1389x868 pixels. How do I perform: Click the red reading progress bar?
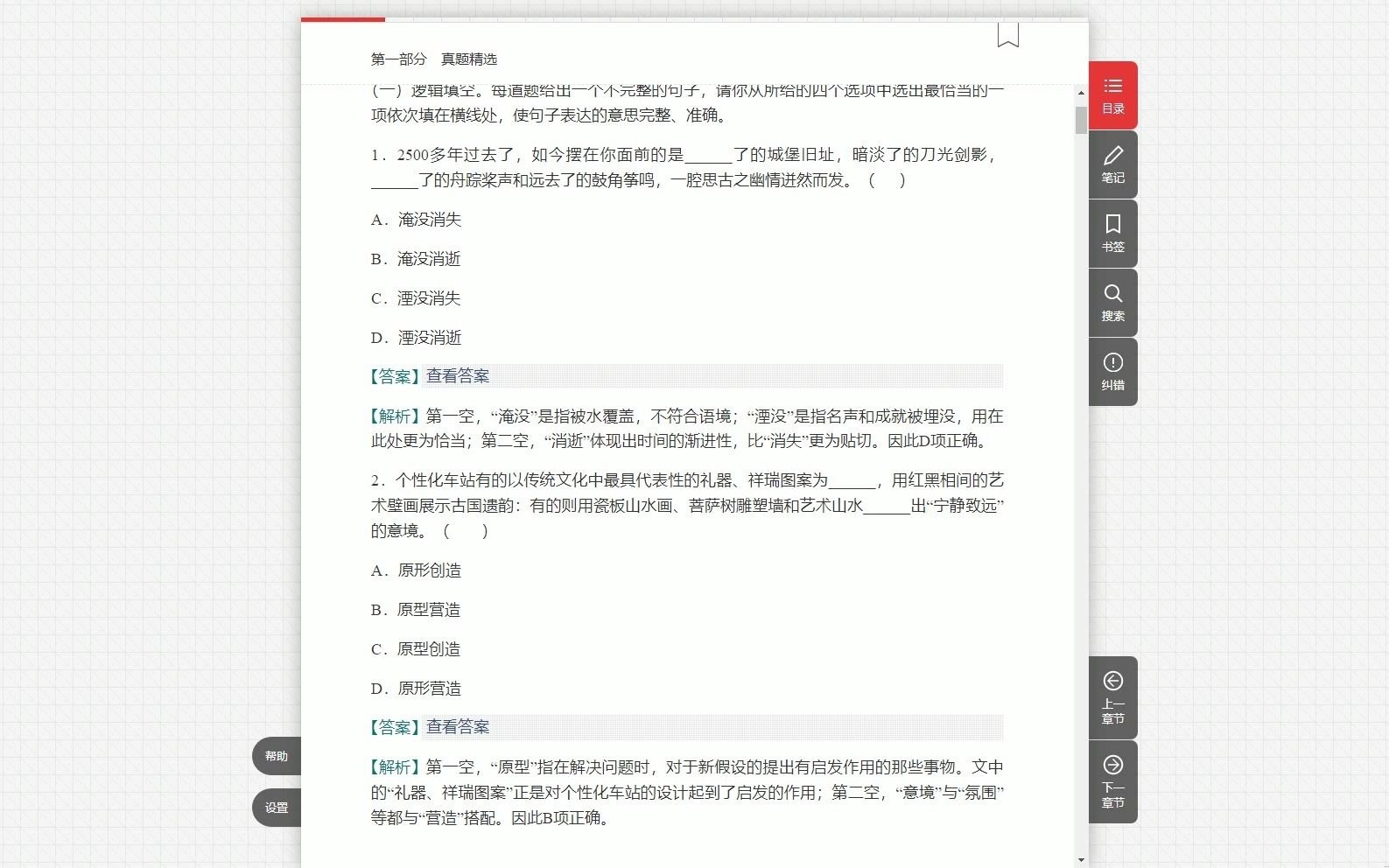[343, 19]
